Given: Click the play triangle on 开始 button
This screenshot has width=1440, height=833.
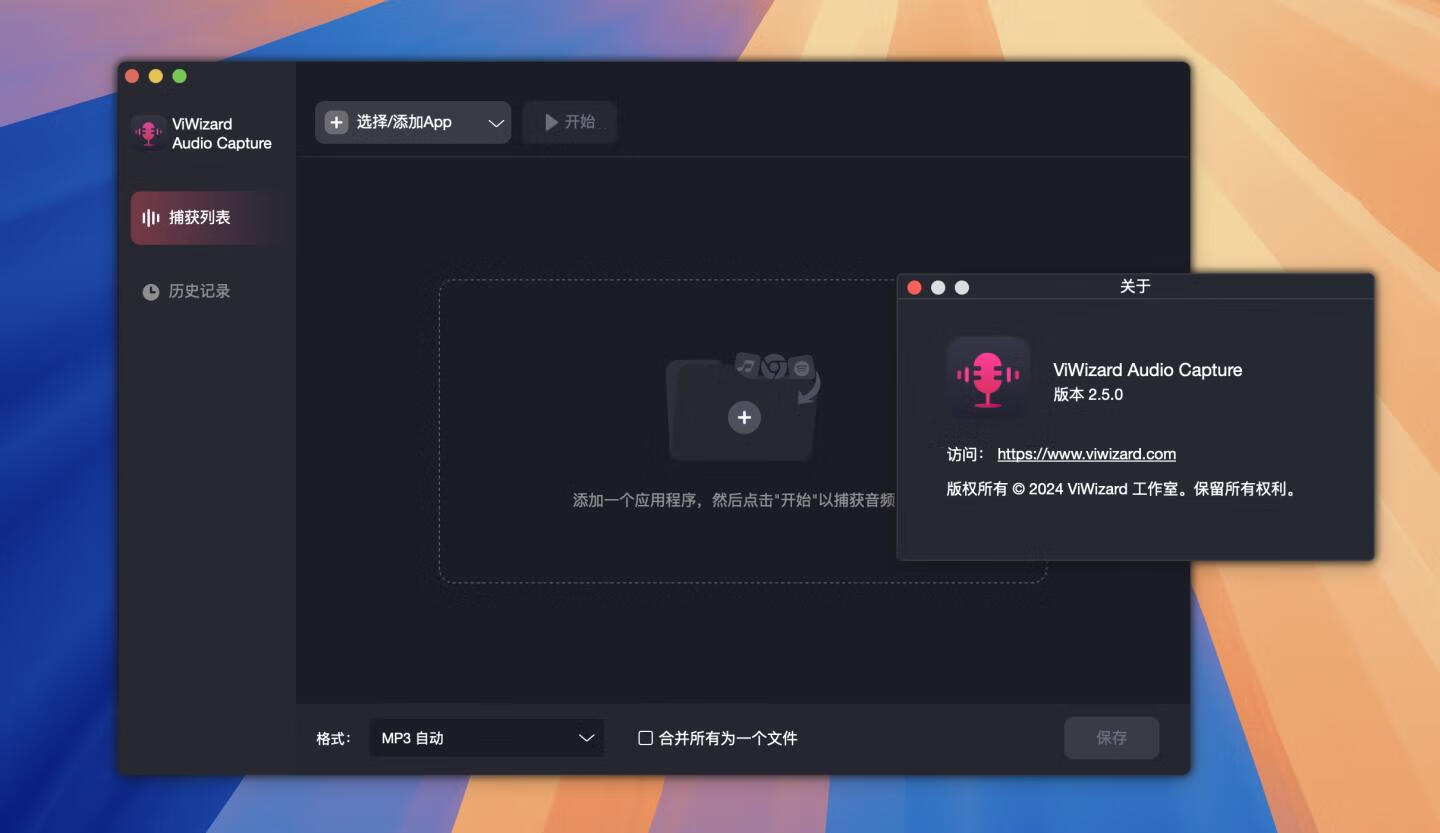Looking at the screenshot, I should point(551,122).
